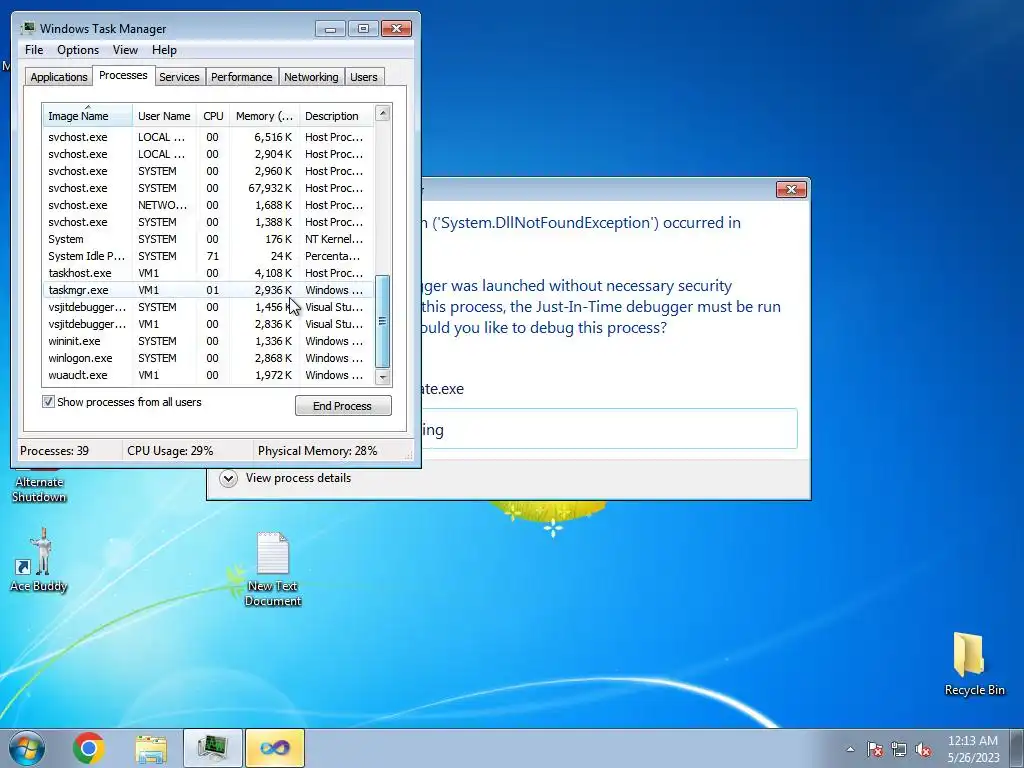Close the Just-In-Time debugger dialog
The image size is (1024, 768).
(x=792, y=189)
